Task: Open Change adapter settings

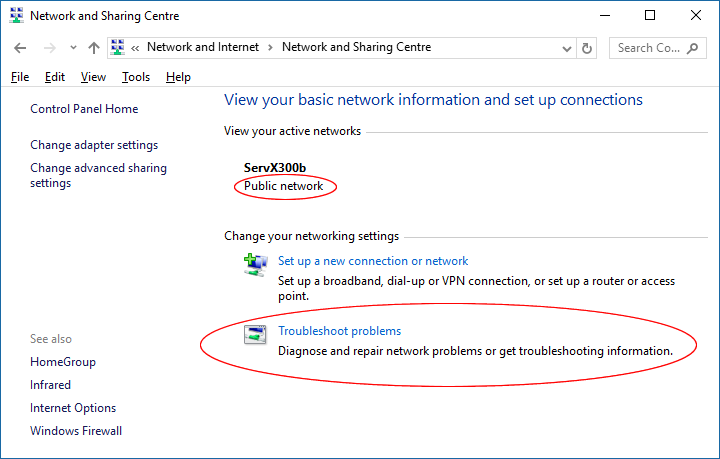Action: pyautogui.click(x=94, y=145)
